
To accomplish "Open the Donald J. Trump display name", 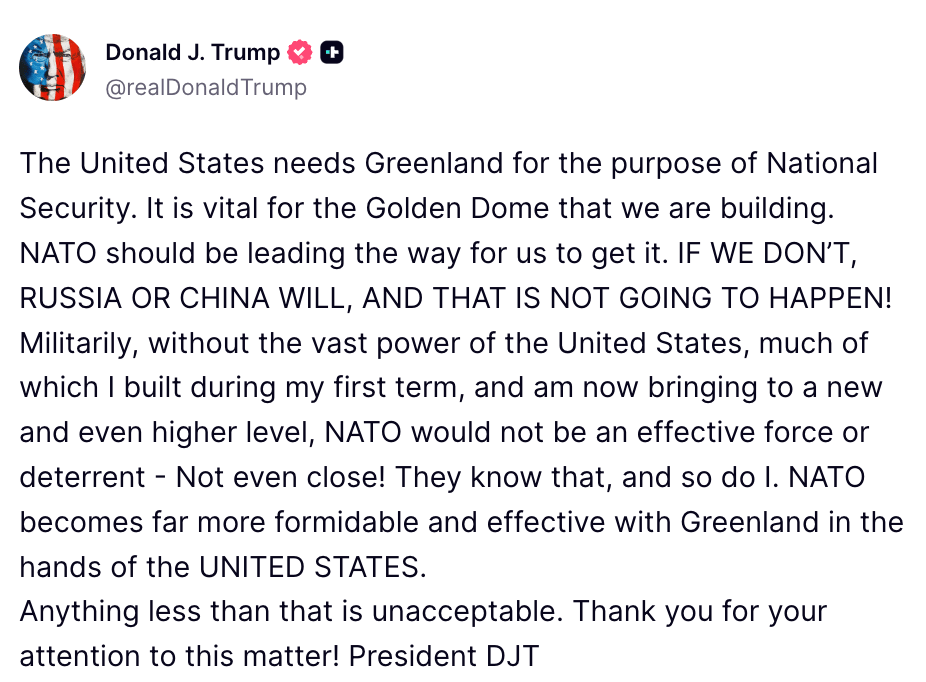I will click(x=193, y=53).
